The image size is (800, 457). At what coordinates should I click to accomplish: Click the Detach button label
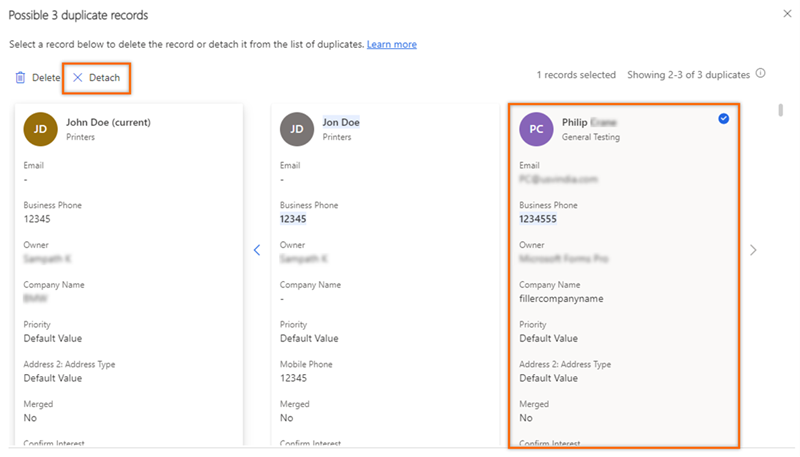click(105, 78)
